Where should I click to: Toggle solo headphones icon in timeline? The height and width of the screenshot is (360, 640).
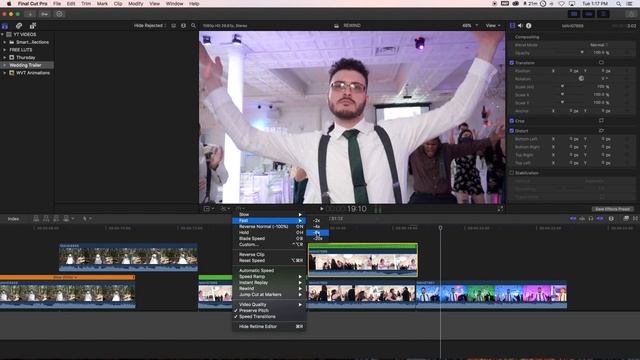tap(591, 219)
